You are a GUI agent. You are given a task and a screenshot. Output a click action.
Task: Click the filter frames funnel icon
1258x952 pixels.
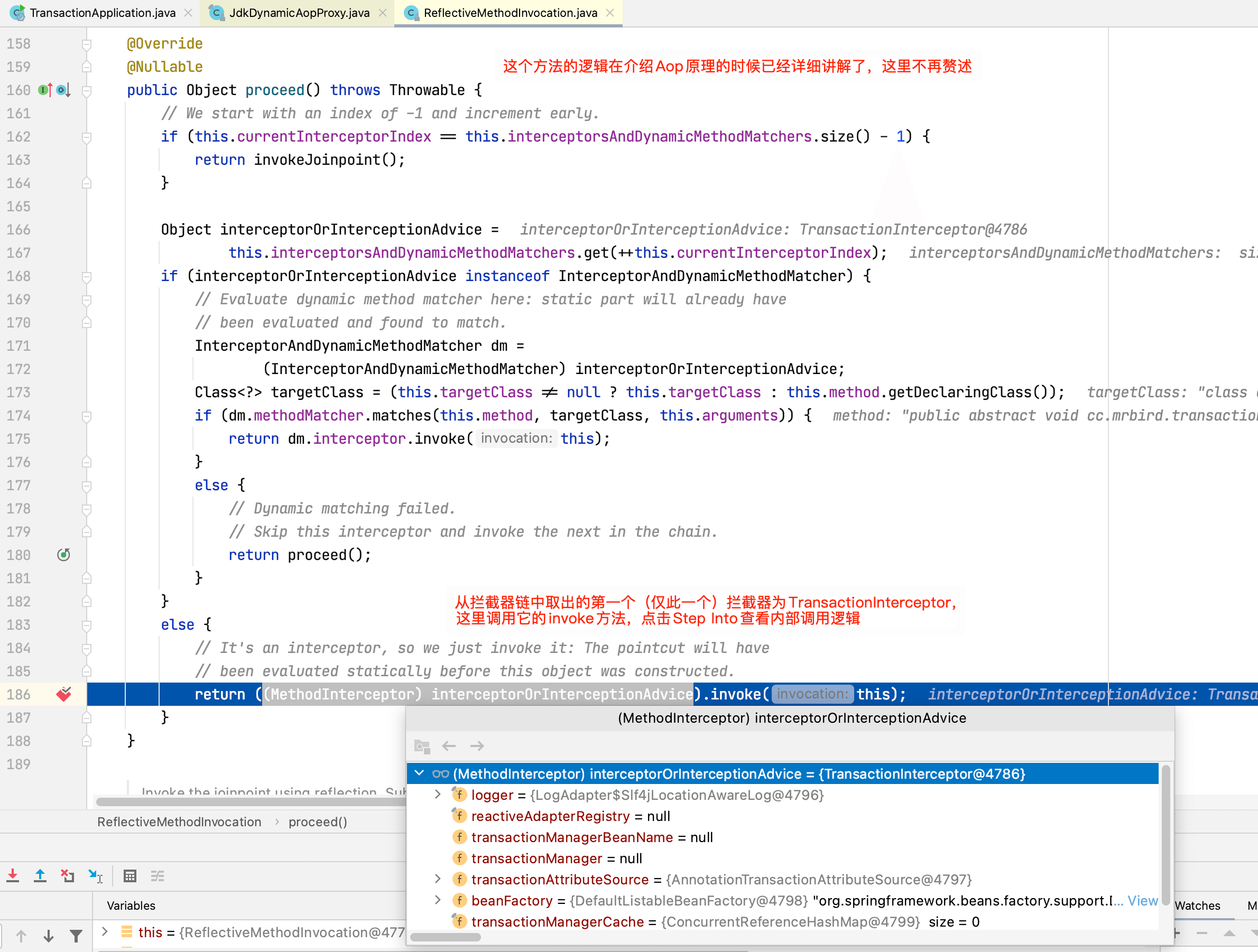coord(76,935)
